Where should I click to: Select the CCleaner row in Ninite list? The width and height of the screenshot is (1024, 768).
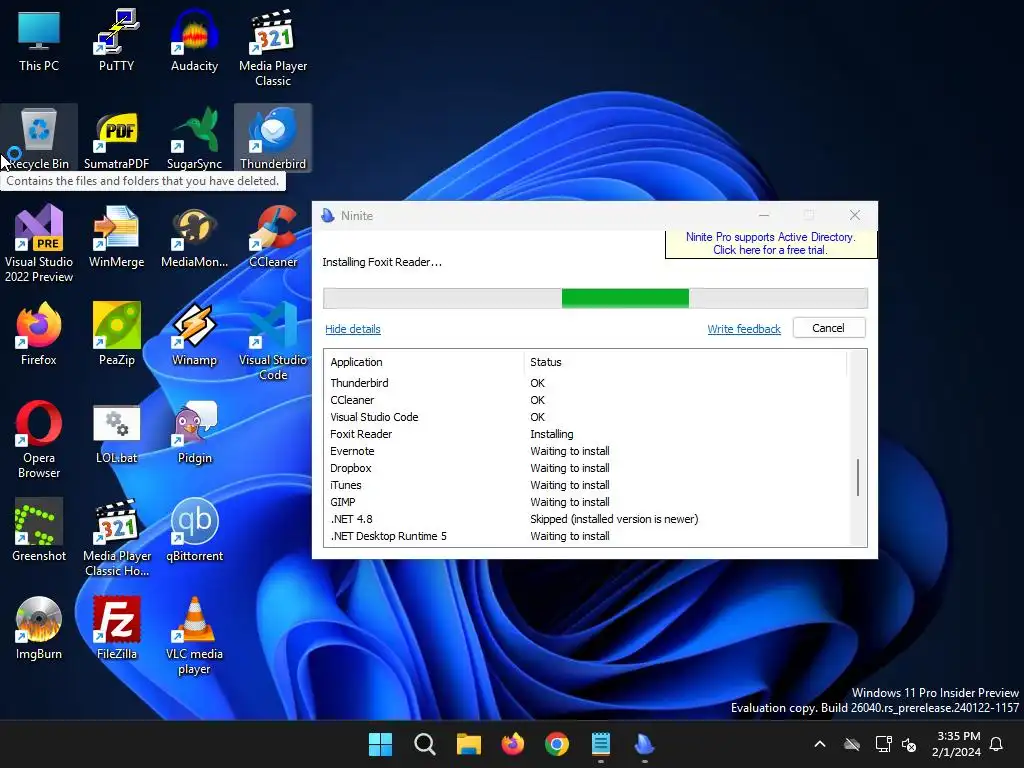pyautogui.click(x=588, y=400)
